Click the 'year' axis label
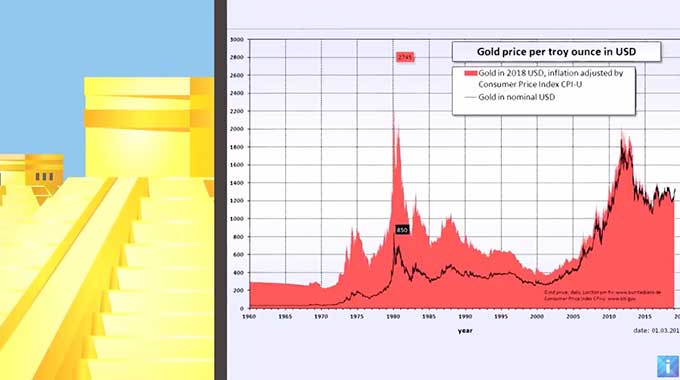This screenshot has width=680, height=380. (x=465, y=331)
